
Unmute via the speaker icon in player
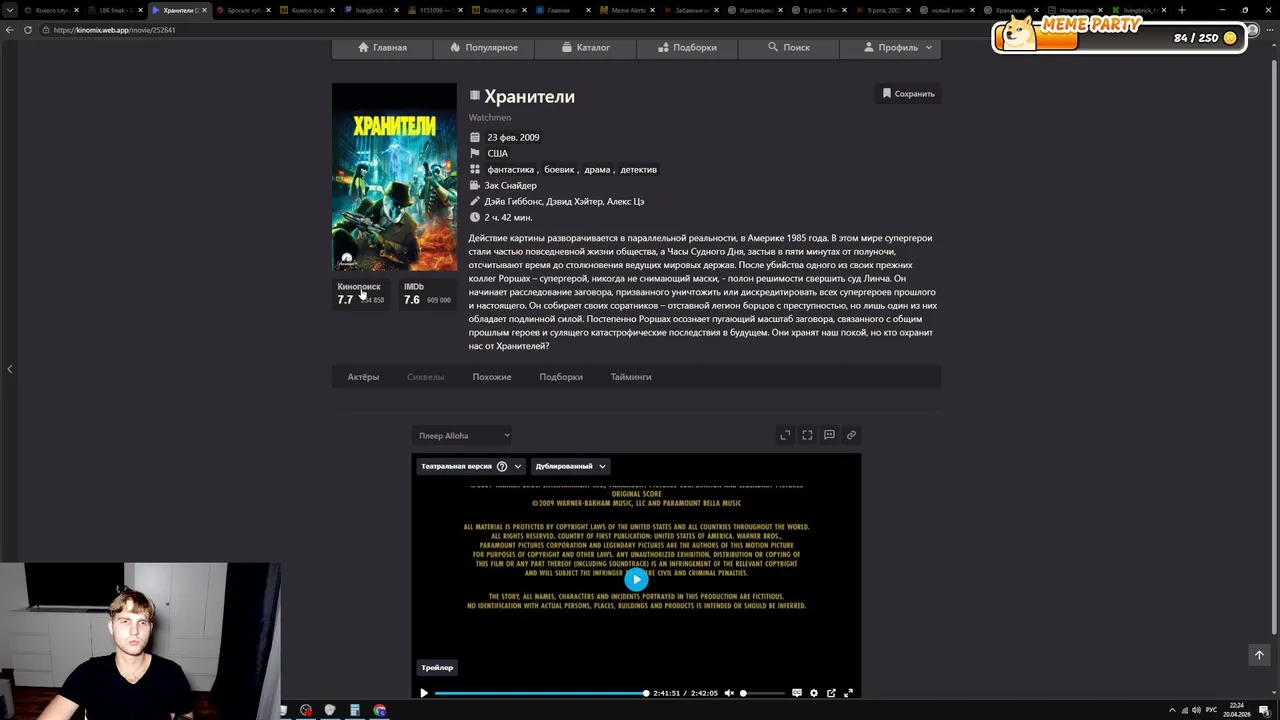tap(729, 693)
